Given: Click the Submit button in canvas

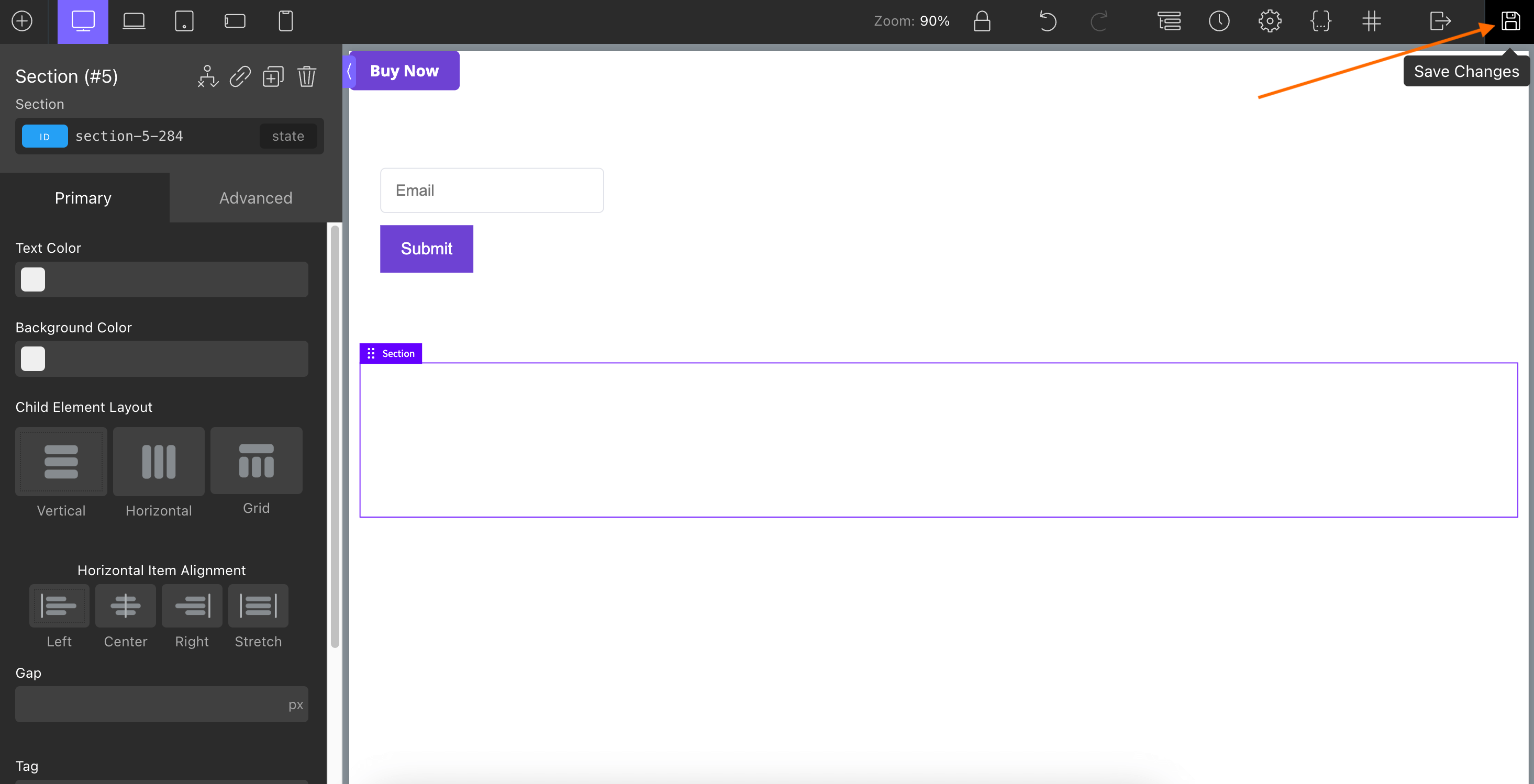Looking at the screenshot, I should point(426,248).
